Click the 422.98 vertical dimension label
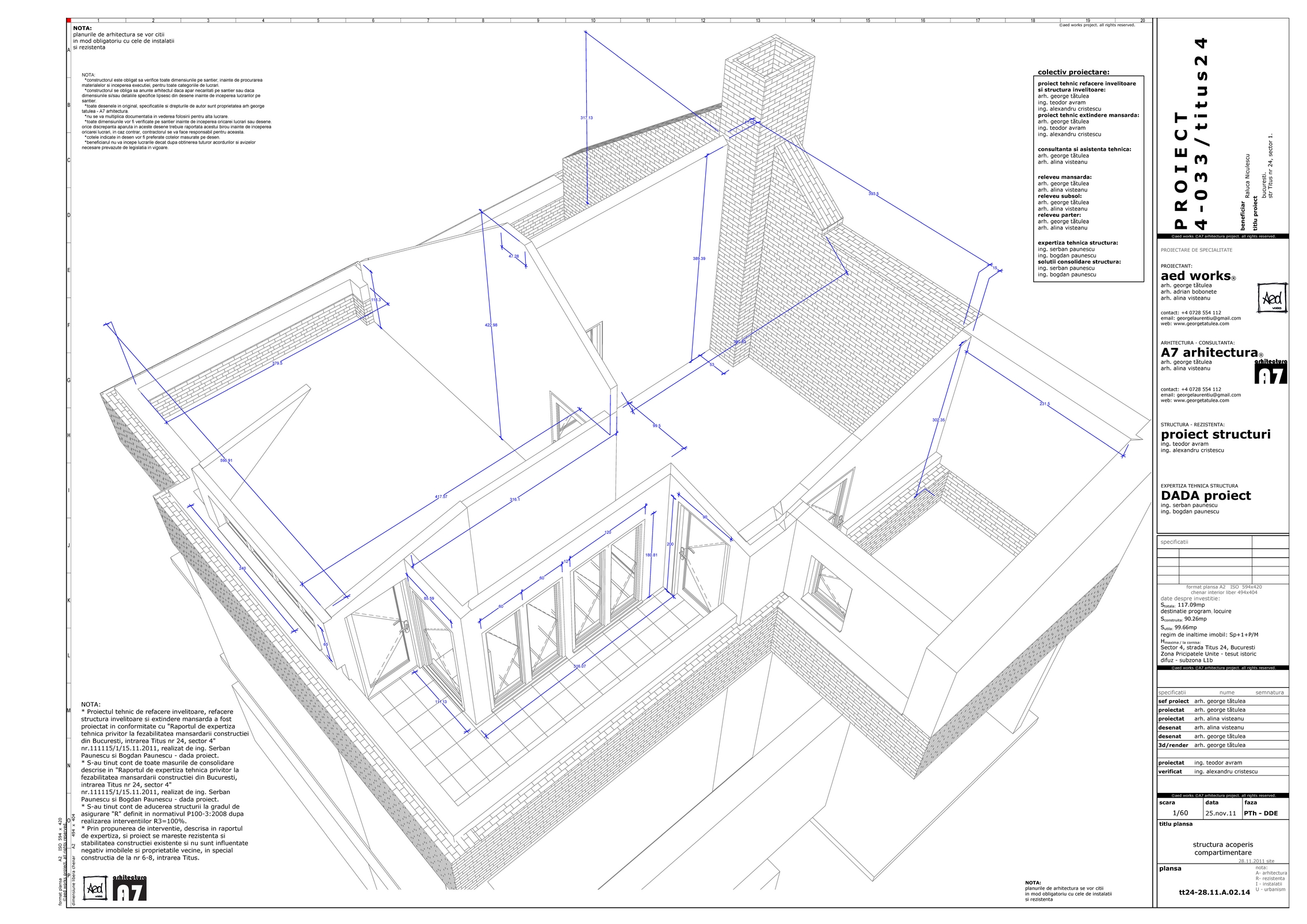Screen dimensions: 1307x924 pos(491,325)
